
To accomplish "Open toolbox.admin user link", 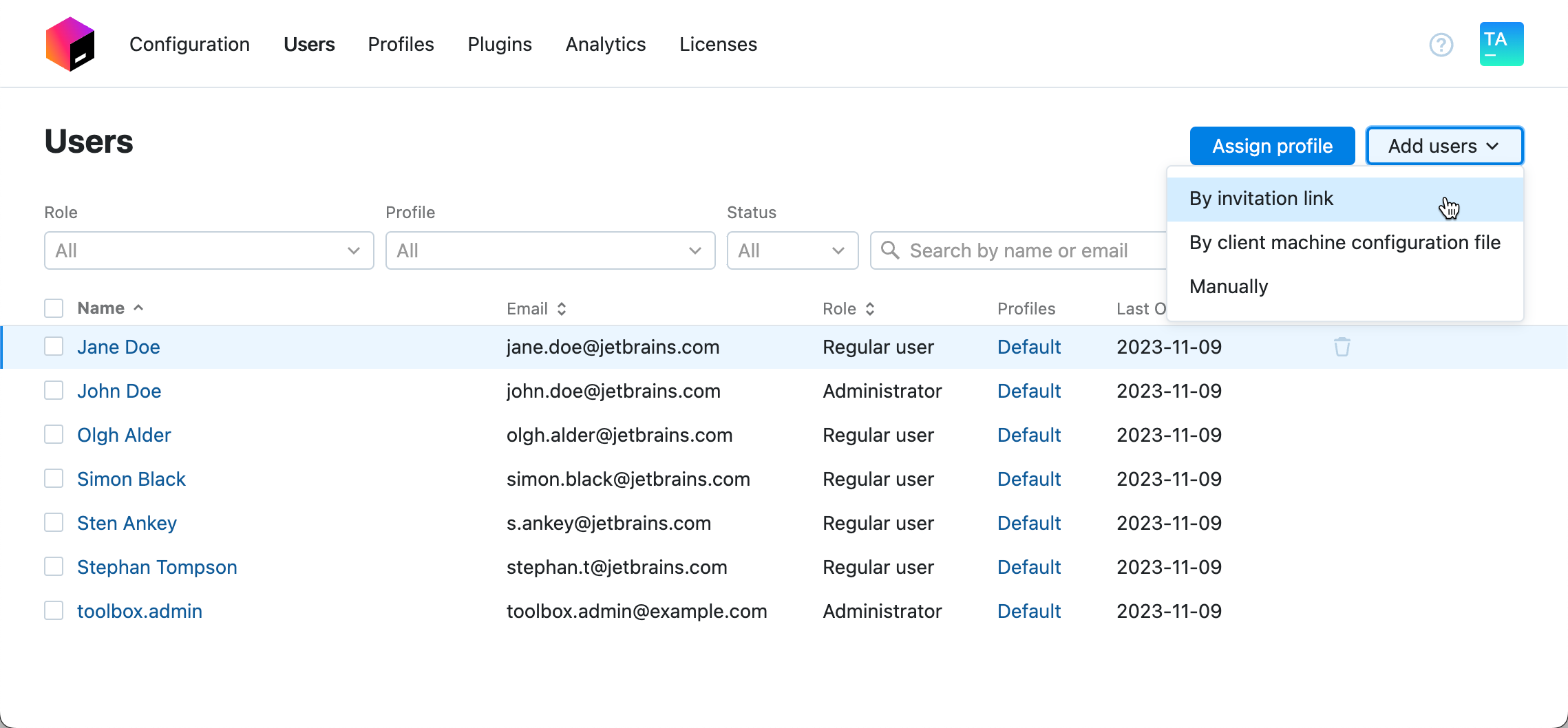I will (x=140, y=611).
